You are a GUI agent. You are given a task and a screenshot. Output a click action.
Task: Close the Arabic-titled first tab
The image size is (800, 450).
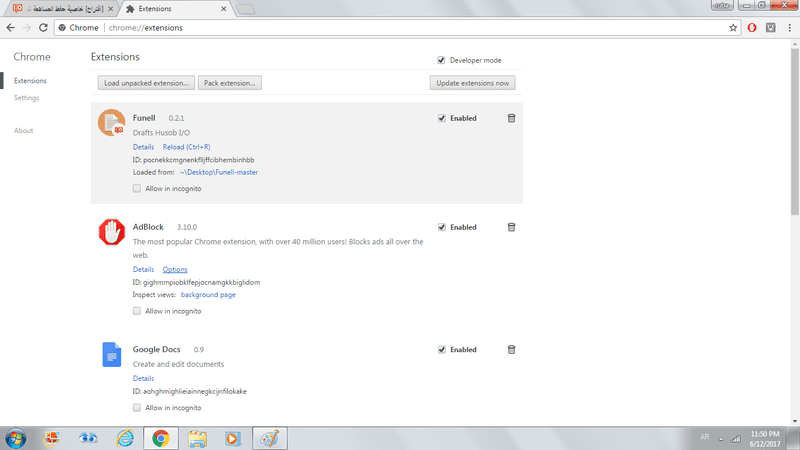110,9
